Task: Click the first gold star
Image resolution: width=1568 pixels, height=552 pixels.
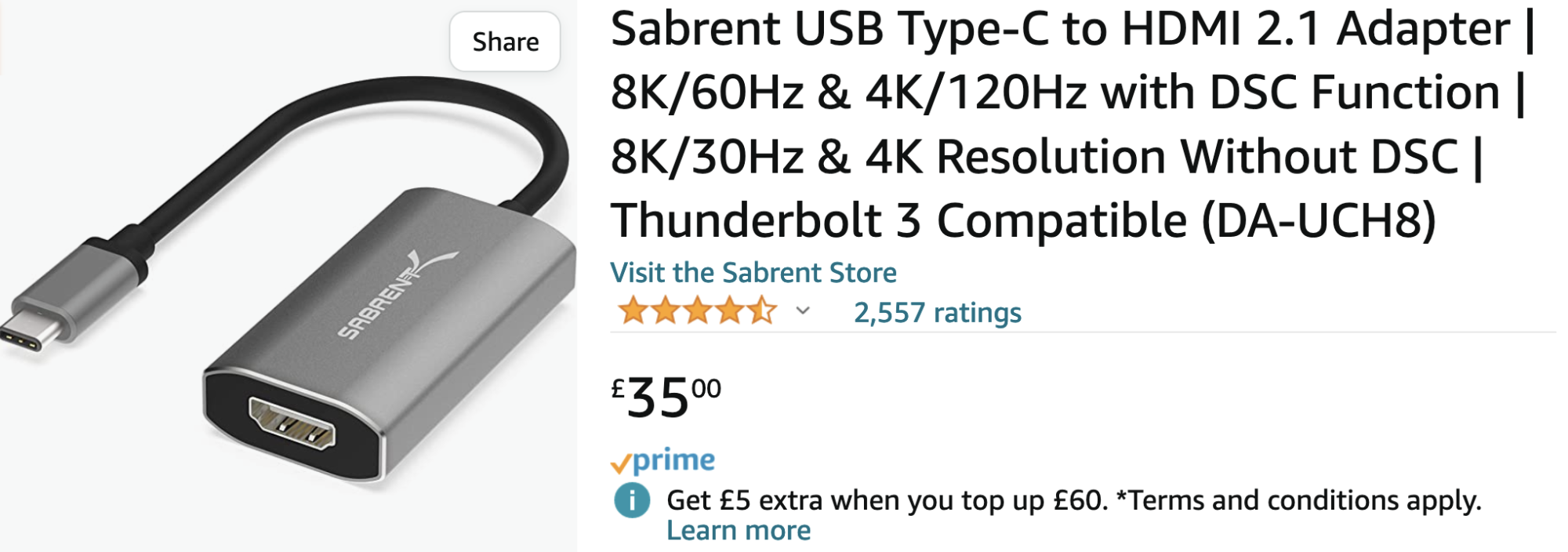Action: click(633, 311)
